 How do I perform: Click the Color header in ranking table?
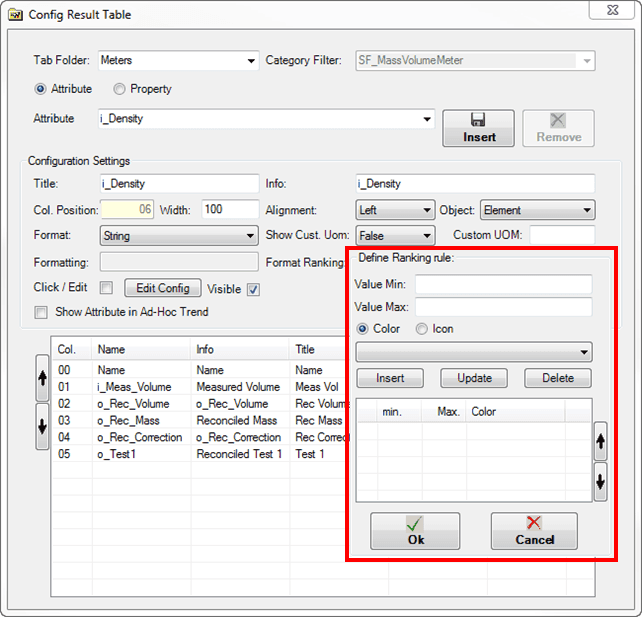pyautogui.click(x=515, y=411)
